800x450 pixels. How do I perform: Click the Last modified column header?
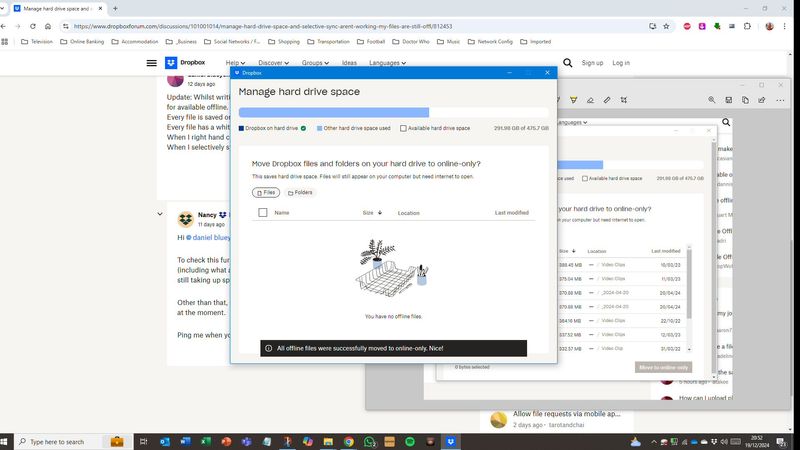coord(512,213)
